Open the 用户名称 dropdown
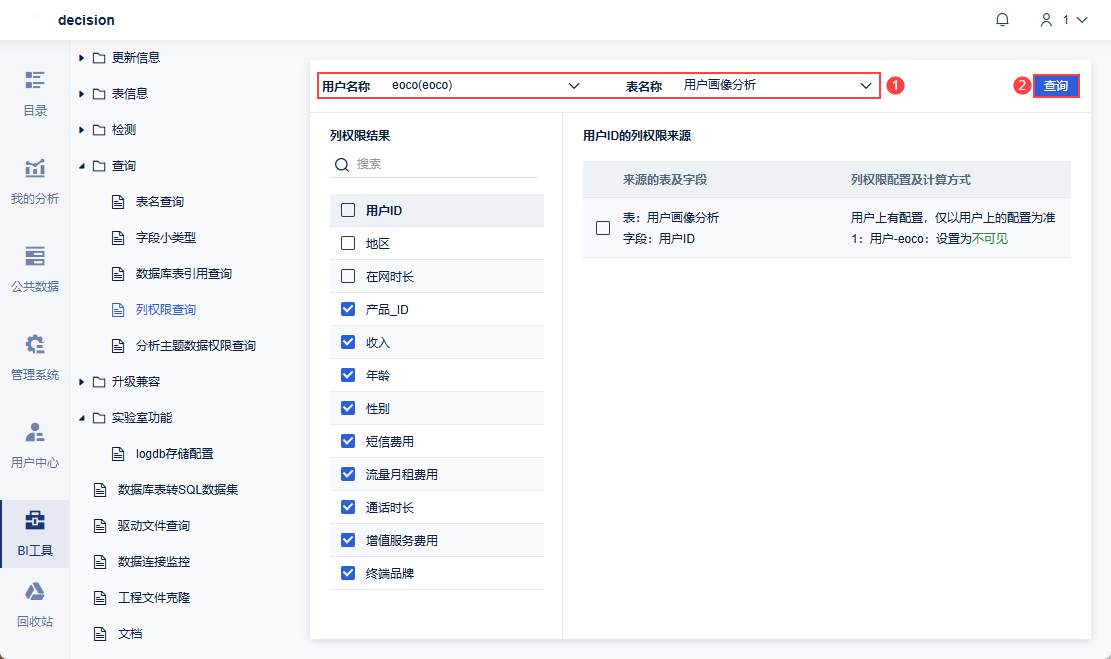The width and height of the screenshot is (1111, 659). coord(574,86)
